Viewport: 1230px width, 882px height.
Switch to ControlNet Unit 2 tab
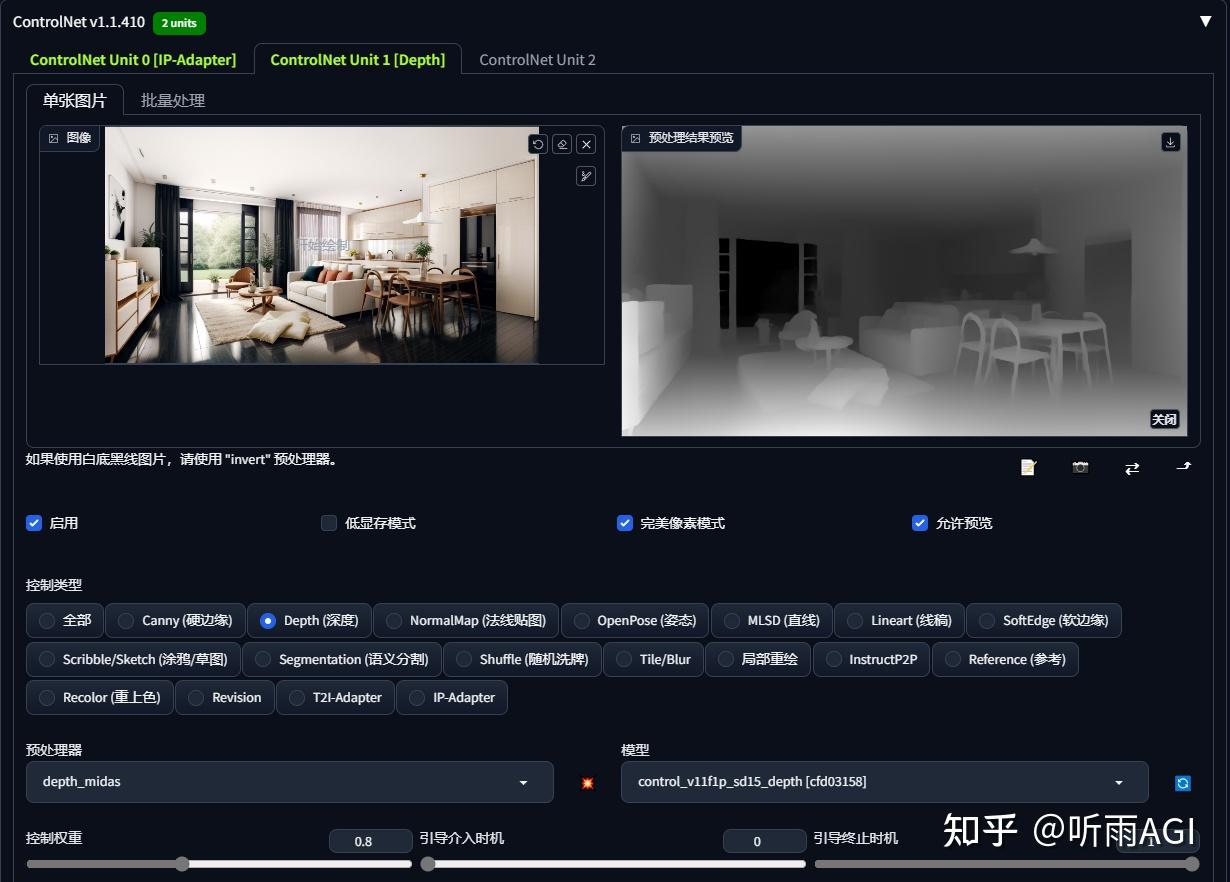pyautogui.click(x=537, y=60)
